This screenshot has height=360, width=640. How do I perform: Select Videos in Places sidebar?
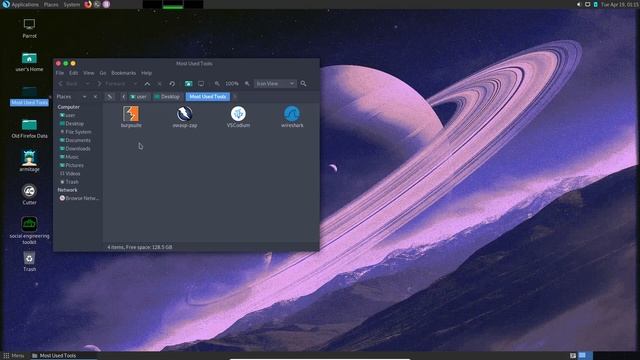pos(70,173)
